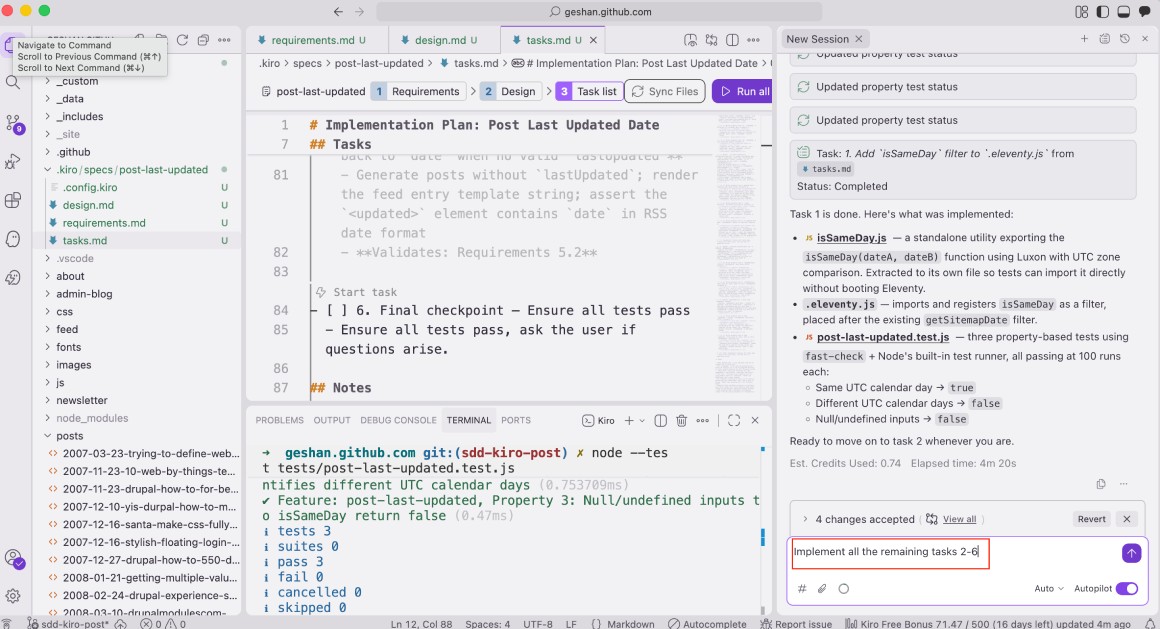This screenshot has width=1160, height=629.
Task: Open the Search view in activity bar
Action: tap(13, 82)
